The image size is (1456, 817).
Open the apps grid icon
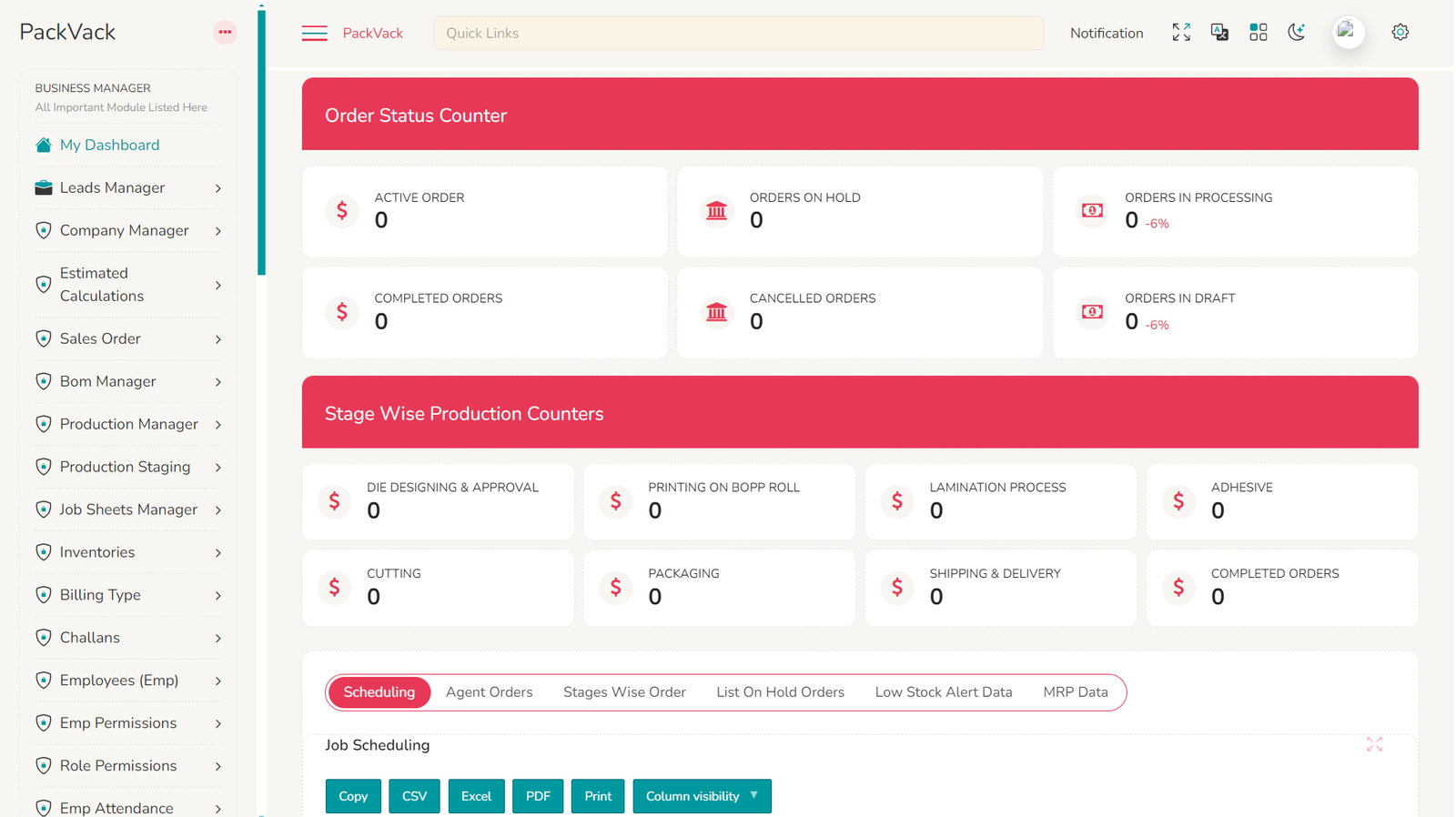(x=1258, y=33)
